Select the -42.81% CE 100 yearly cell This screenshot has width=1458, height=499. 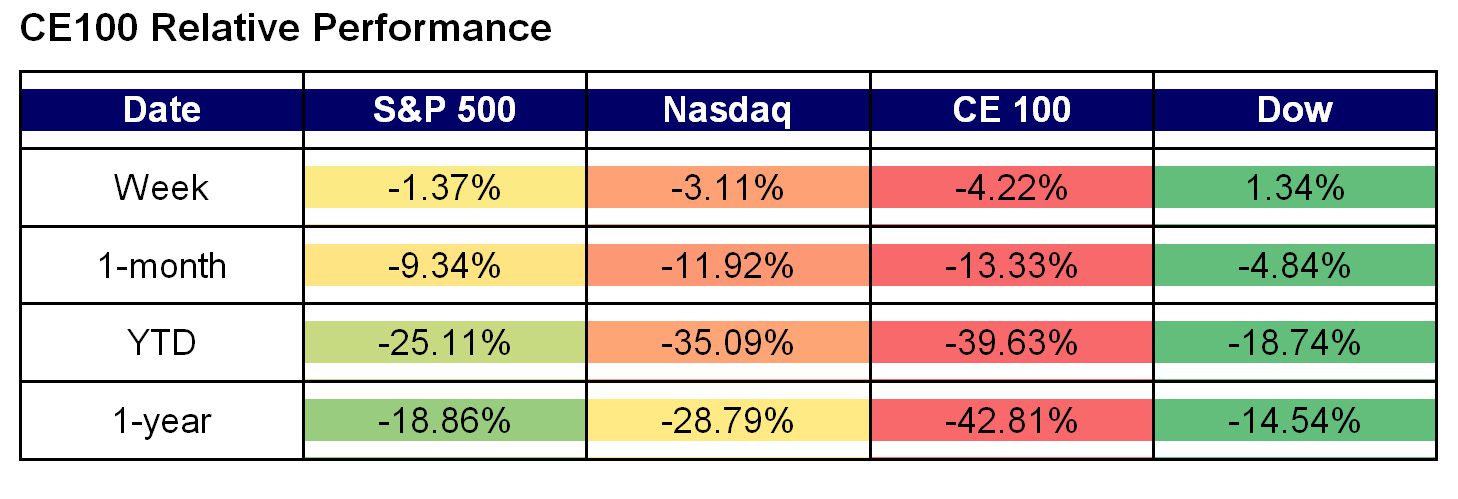tap(1011, 421)
